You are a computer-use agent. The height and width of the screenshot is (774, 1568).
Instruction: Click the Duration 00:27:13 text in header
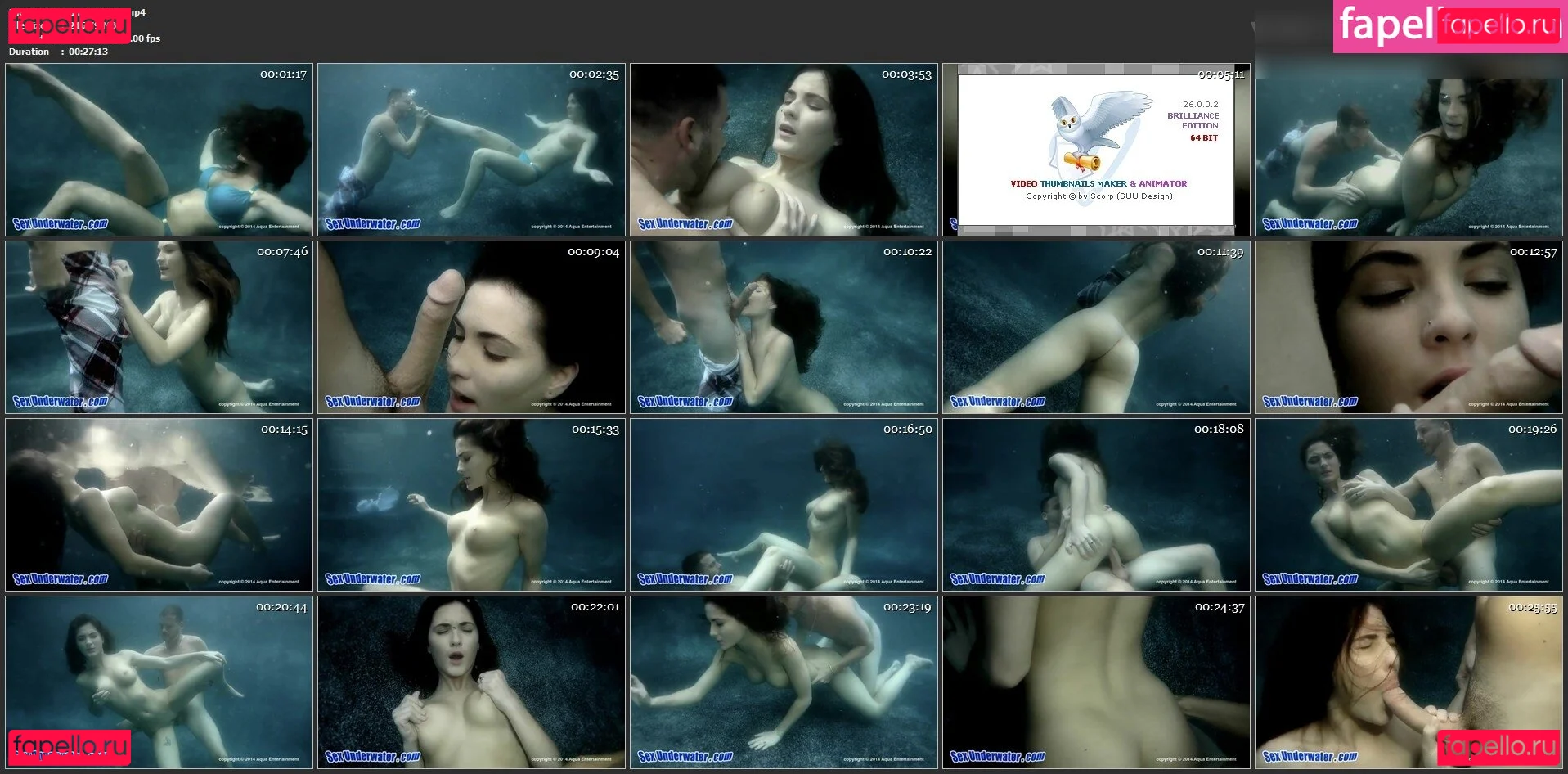(58, 52)
